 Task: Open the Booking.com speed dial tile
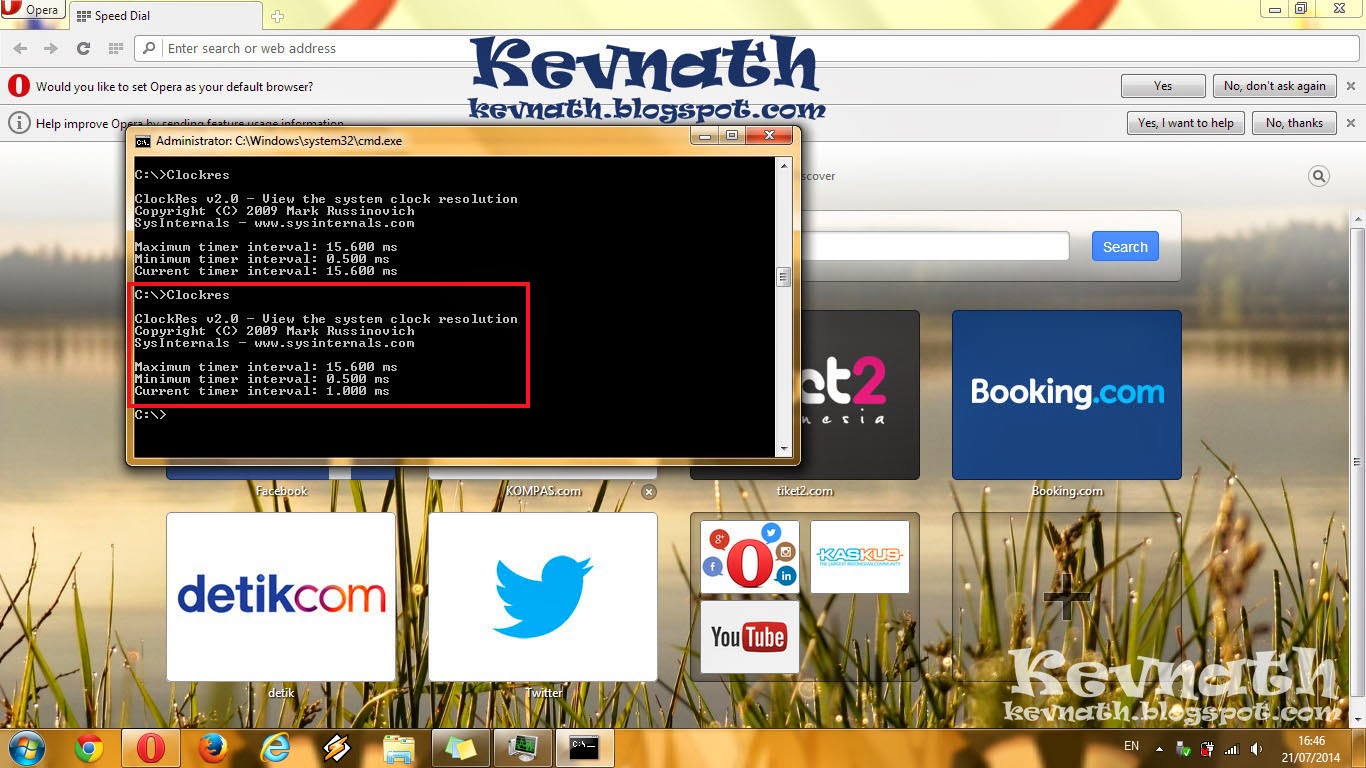[1067, 394]
